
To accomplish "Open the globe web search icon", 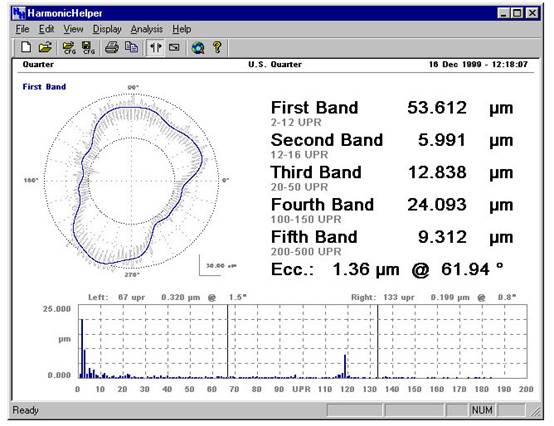I will [198, 47].
